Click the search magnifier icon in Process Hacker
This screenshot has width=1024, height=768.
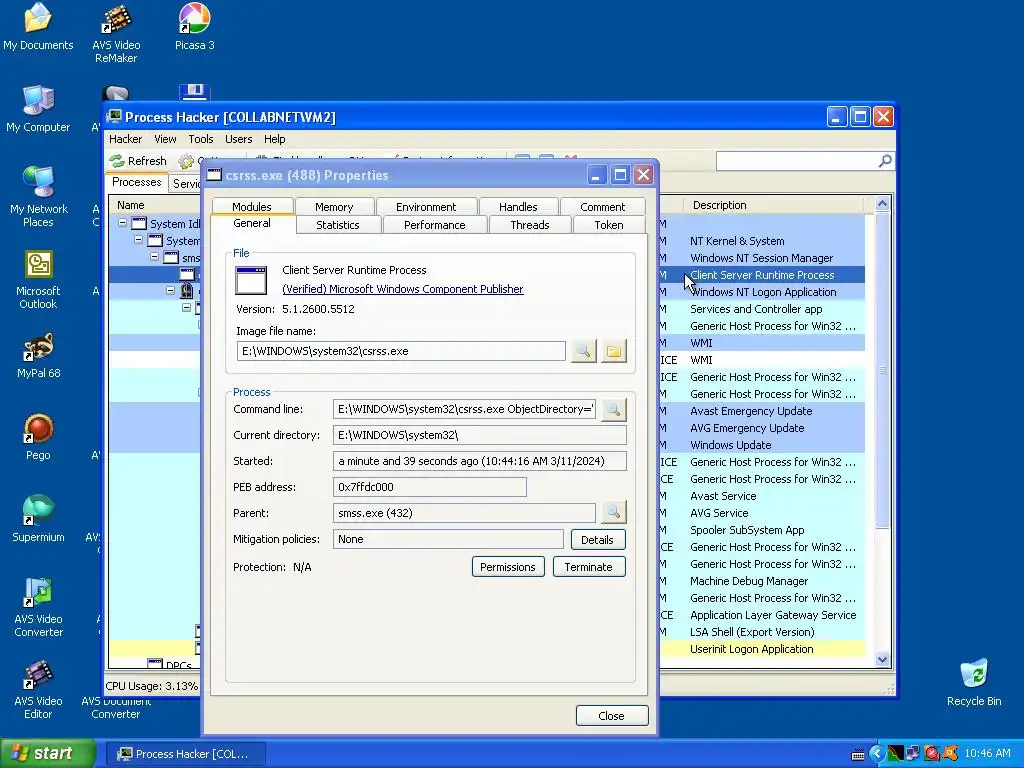tap(885, 161)
